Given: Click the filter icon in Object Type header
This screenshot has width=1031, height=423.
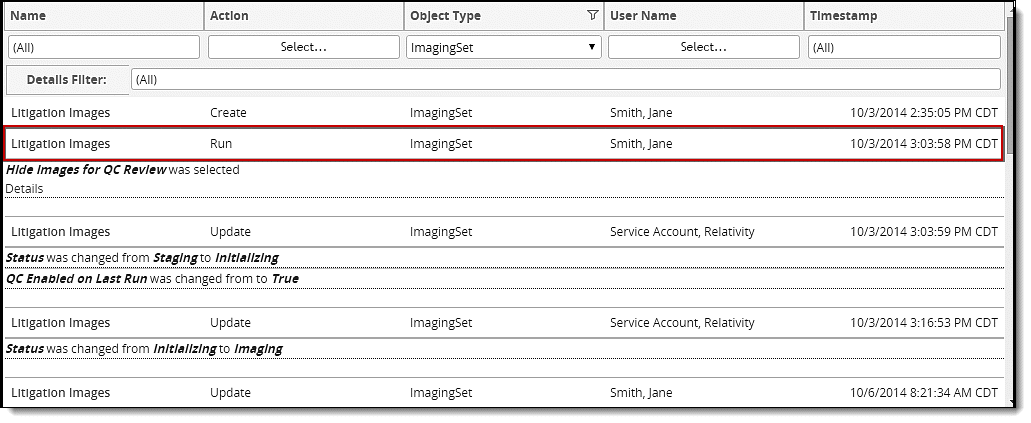Looking at the screenshot, I should click(593, 15).
